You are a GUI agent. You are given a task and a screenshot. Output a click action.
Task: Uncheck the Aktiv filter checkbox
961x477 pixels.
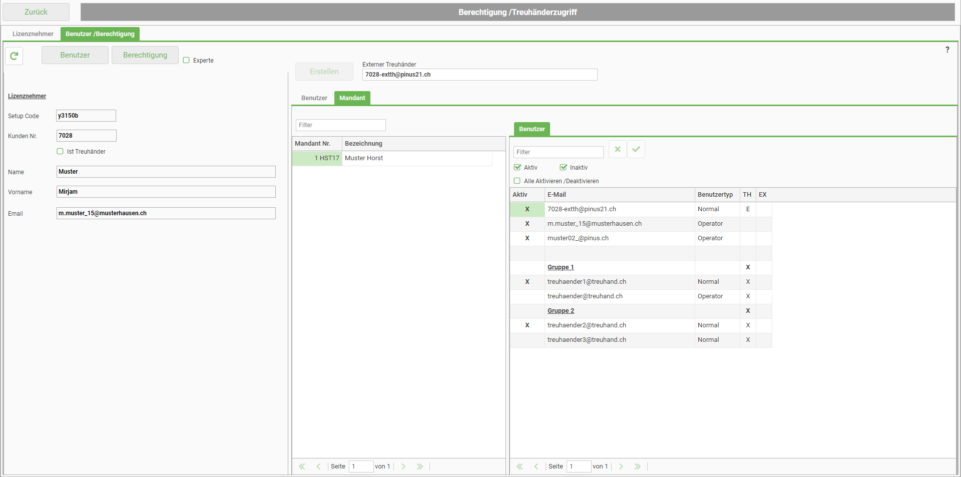(x=517, y=167)
